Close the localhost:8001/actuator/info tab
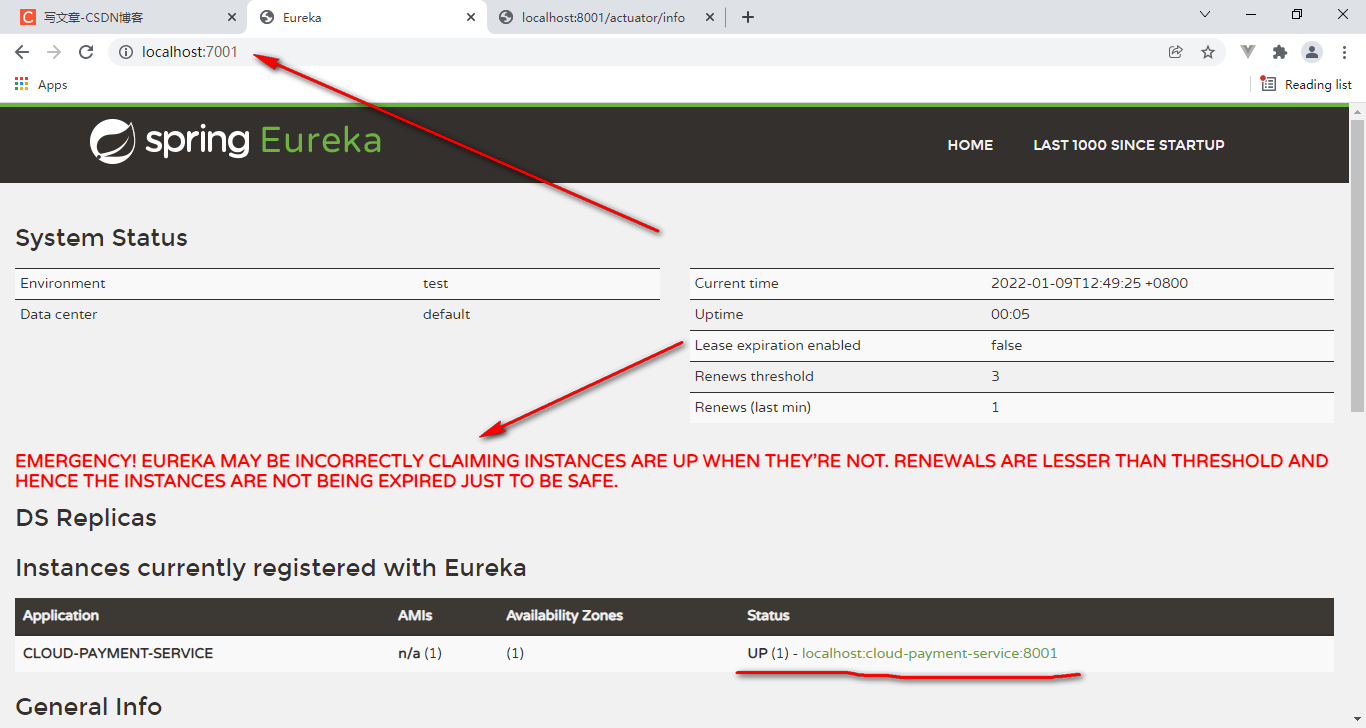The height and width of the screenshot is (728, 1366). click(x=710, y=17)
